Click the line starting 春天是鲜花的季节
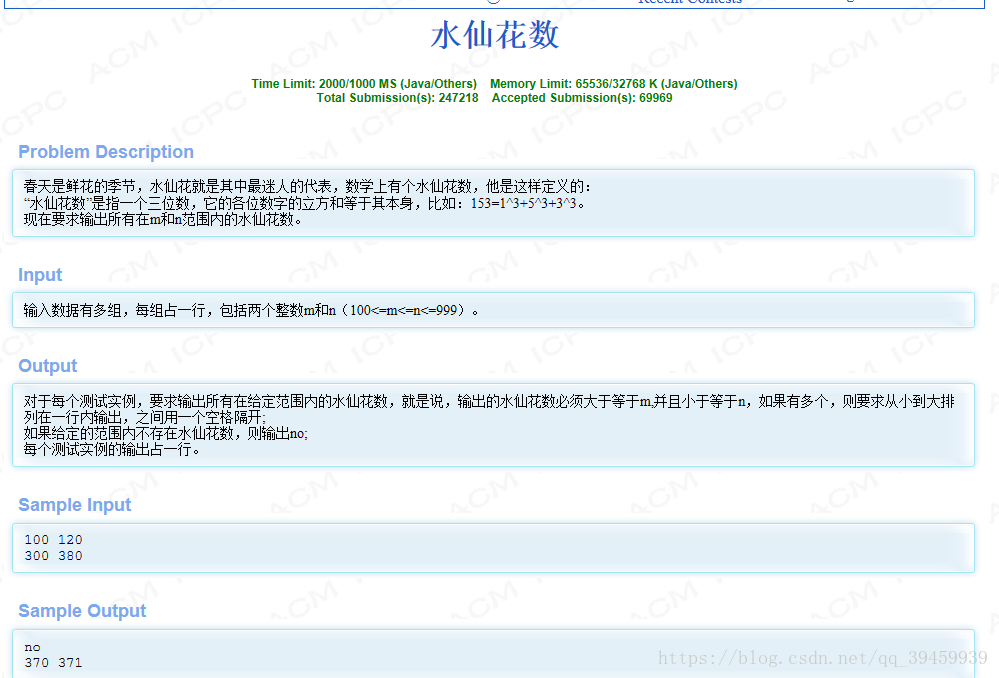This screenshot has height=678, width=999. [x=307, y=187]
